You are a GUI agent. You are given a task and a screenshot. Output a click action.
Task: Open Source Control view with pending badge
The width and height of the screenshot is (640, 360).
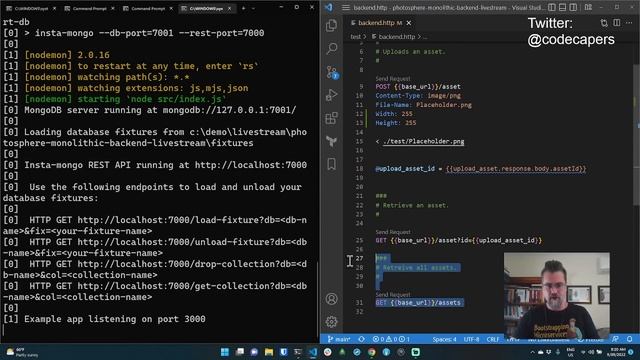(332, 72)
